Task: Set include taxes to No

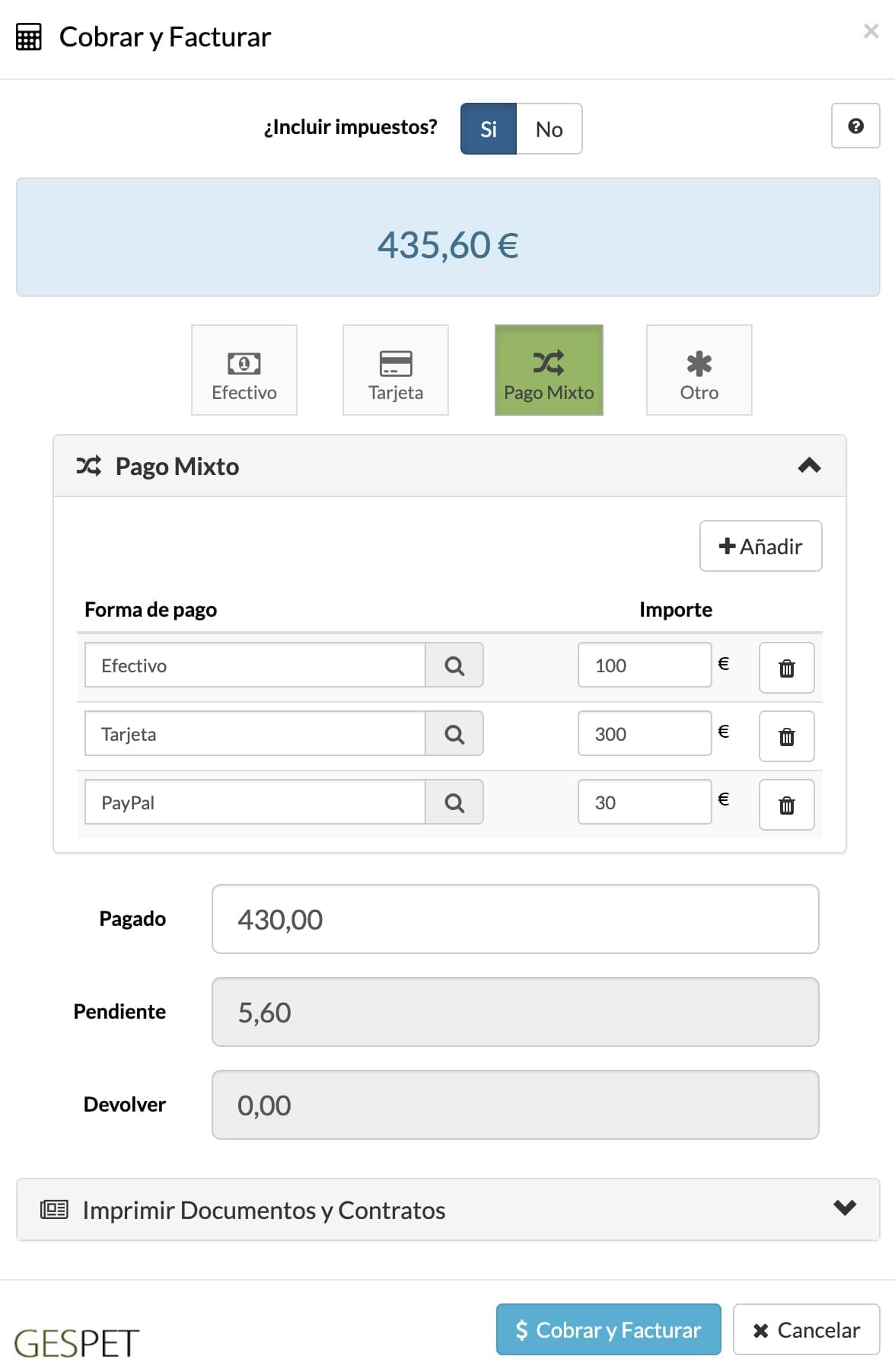Action: 549,129
